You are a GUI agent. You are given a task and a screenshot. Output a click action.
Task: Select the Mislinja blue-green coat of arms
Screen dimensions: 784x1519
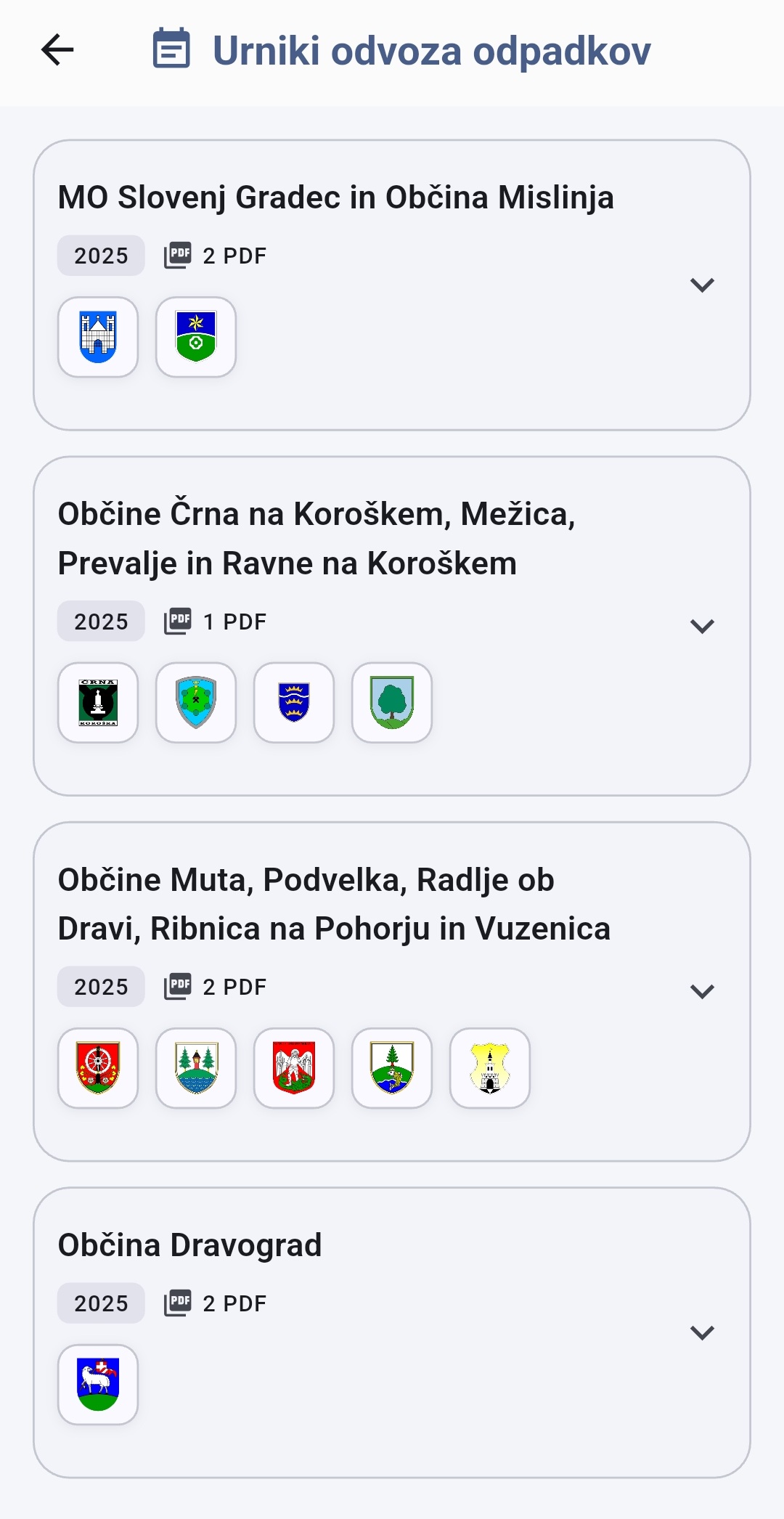196,337
